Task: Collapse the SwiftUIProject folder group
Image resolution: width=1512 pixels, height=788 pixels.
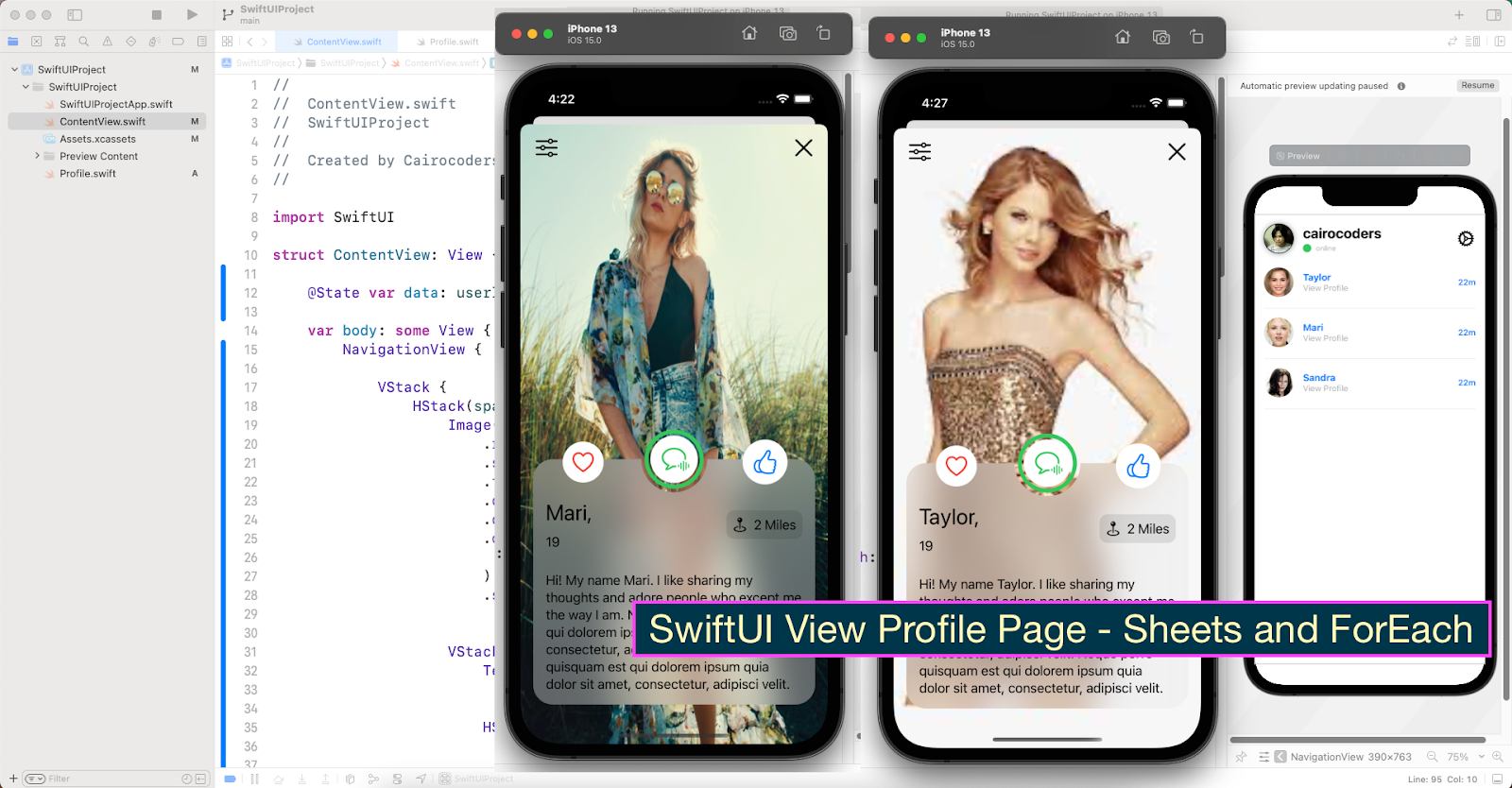Action: [x=26, y=86]
